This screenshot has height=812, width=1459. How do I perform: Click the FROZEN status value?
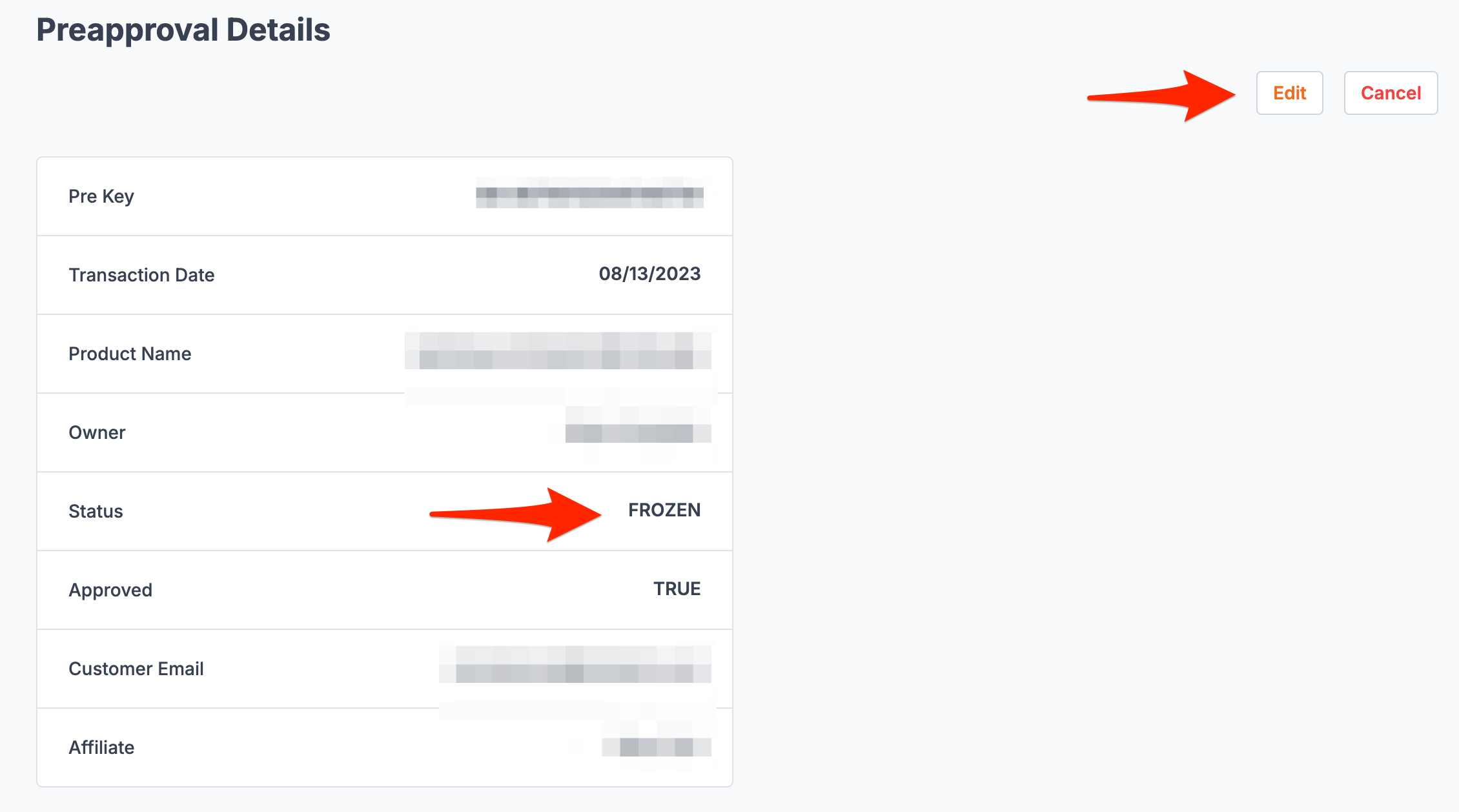[664, 510]
